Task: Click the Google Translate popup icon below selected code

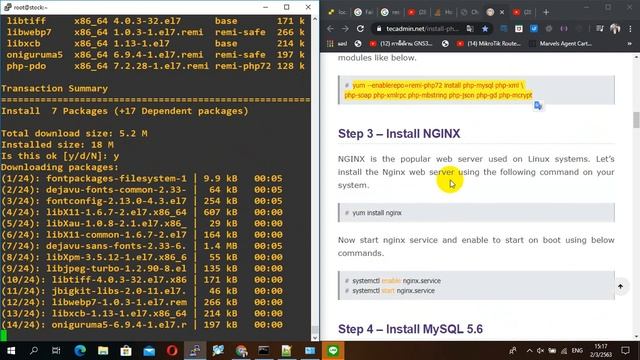Action: pos(538,106)
